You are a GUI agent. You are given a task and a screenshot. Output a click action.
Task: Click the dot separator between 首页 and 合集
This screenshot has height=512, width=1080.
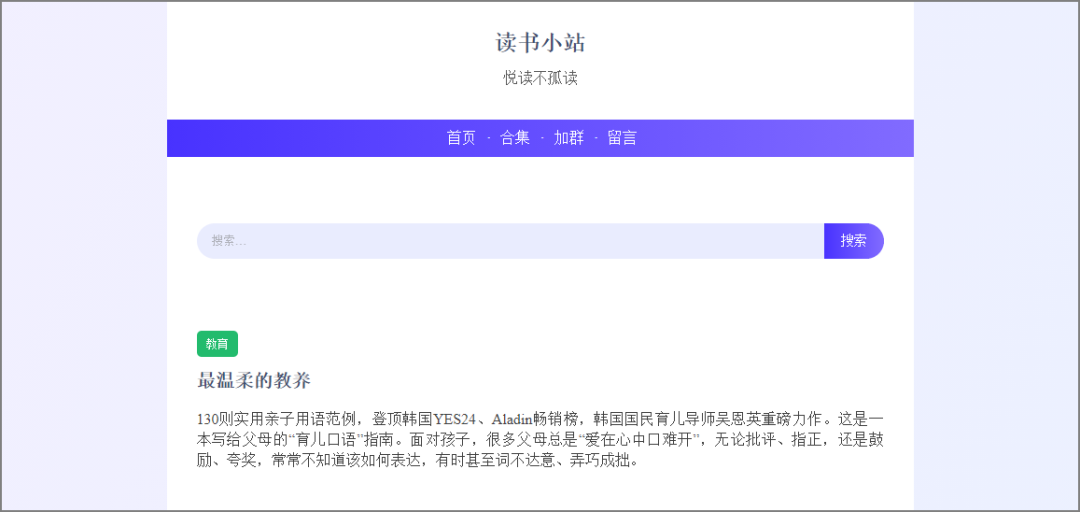click(488, 138)
